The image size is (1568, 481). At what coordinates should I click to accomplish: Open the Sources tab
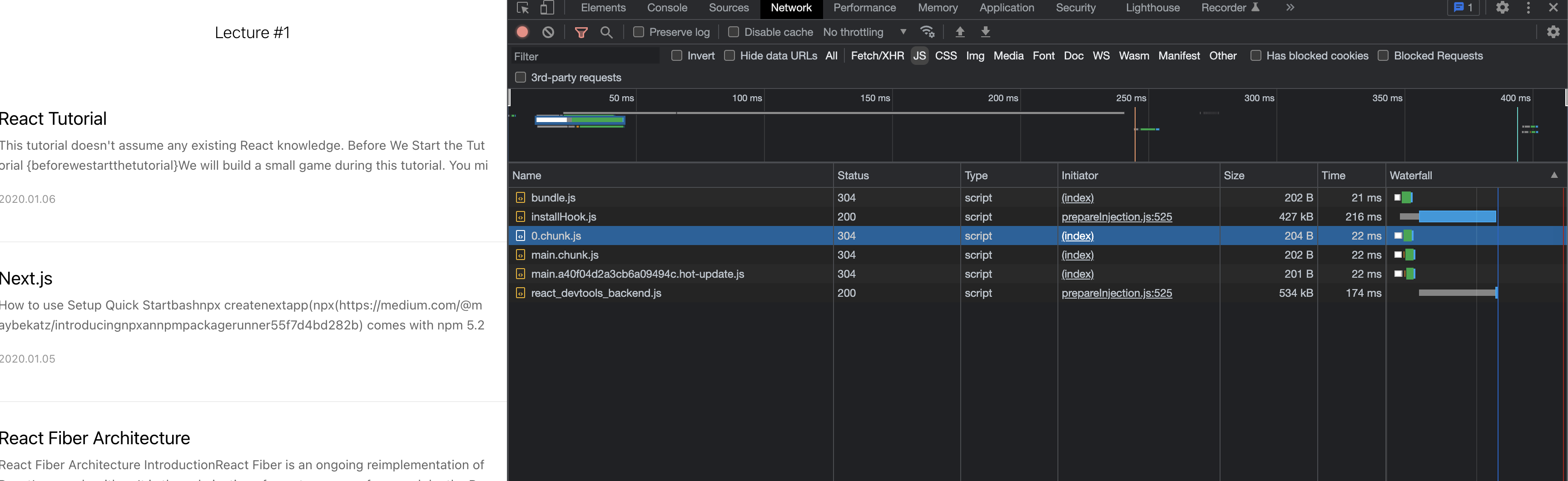729,8
